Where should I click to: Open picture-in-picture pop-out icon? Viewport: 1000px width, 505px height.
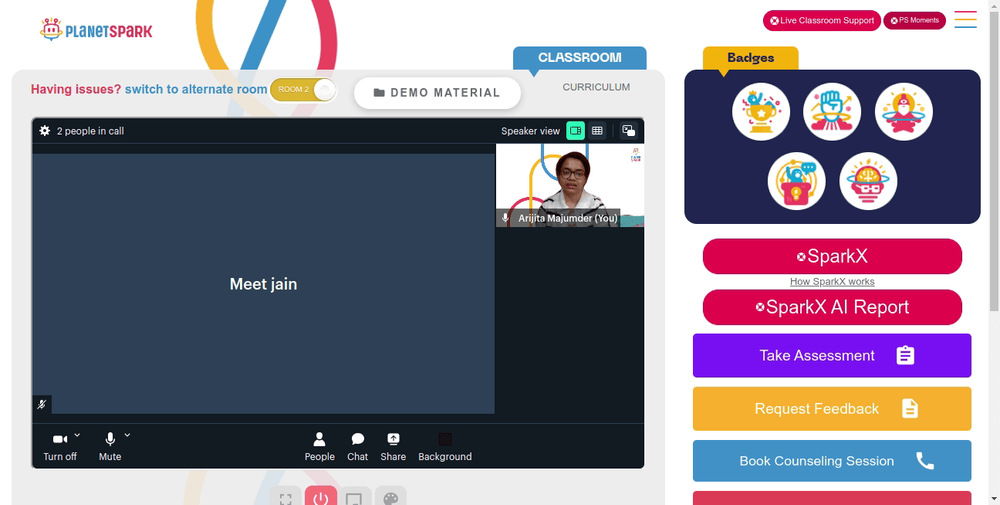(x=628, y=131)
